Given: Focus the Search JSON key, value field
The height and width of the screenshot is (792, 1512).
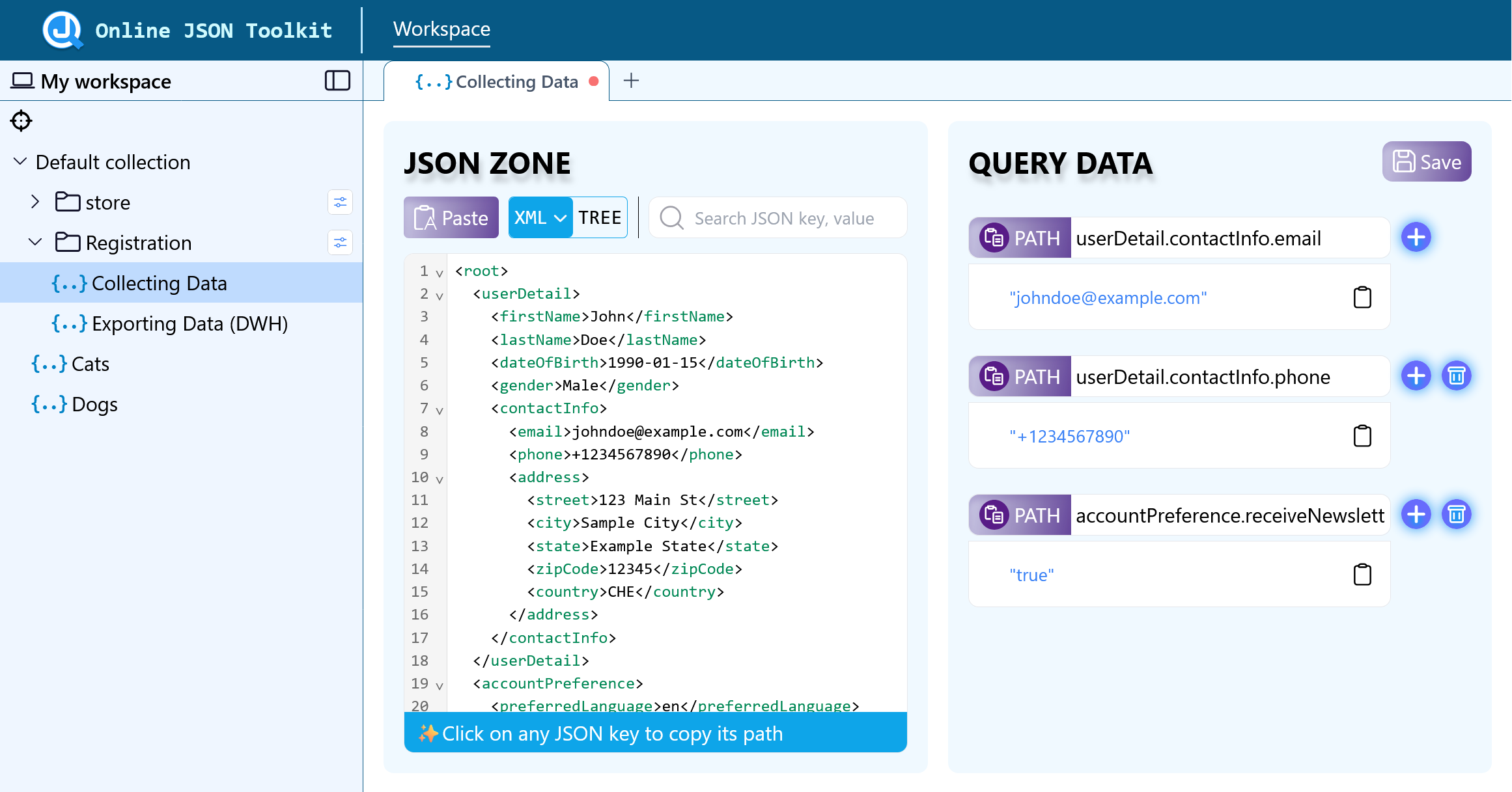Looking at the screenshot, I should 778,218.
